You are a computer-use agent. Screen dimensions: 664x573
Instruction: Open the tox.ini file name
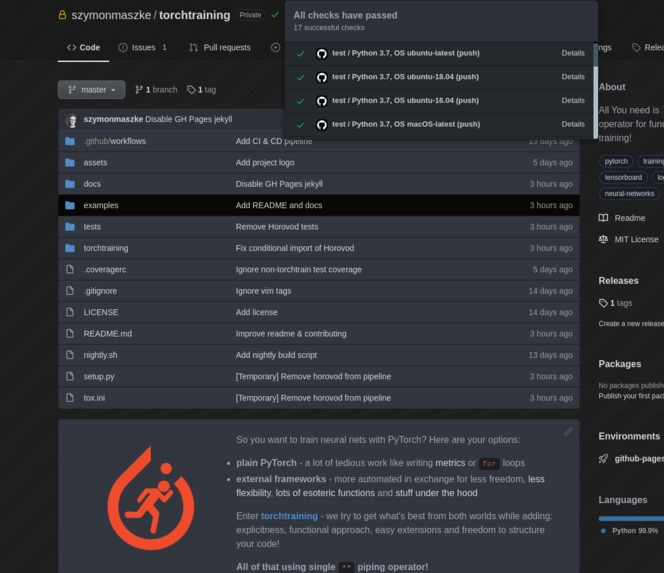click(94, 398)
